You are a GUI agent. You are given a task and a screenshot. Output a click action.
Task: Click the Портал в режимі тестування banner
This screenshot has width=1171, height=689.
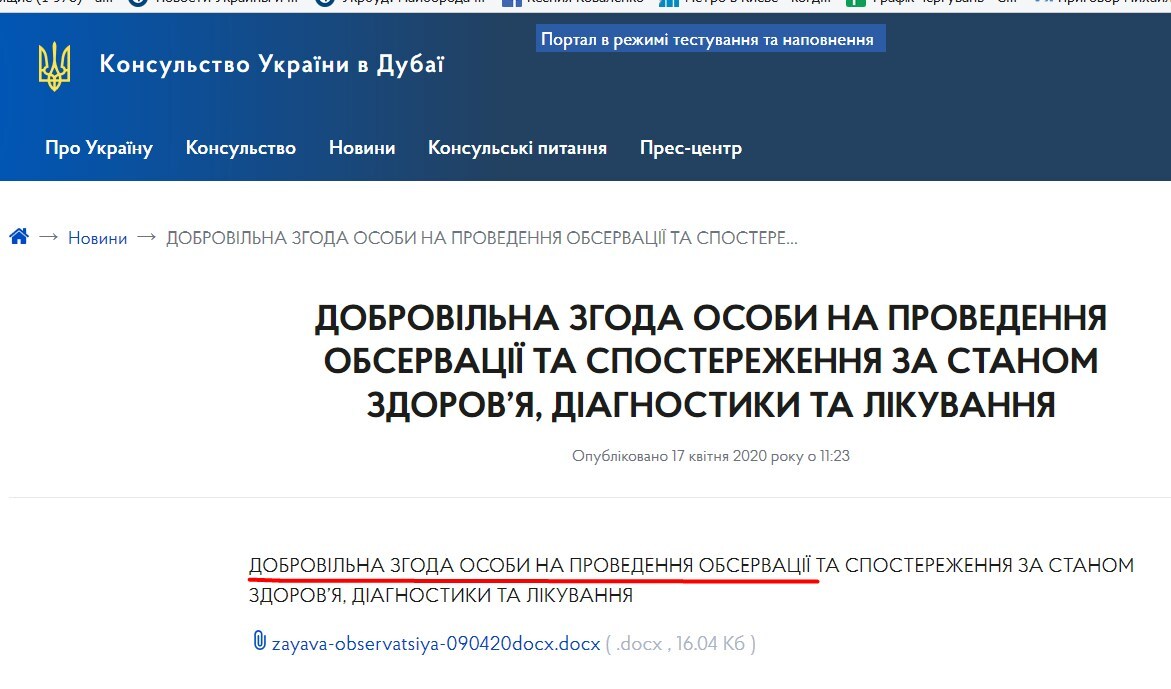pyautogui.click(x=709, y=38)
